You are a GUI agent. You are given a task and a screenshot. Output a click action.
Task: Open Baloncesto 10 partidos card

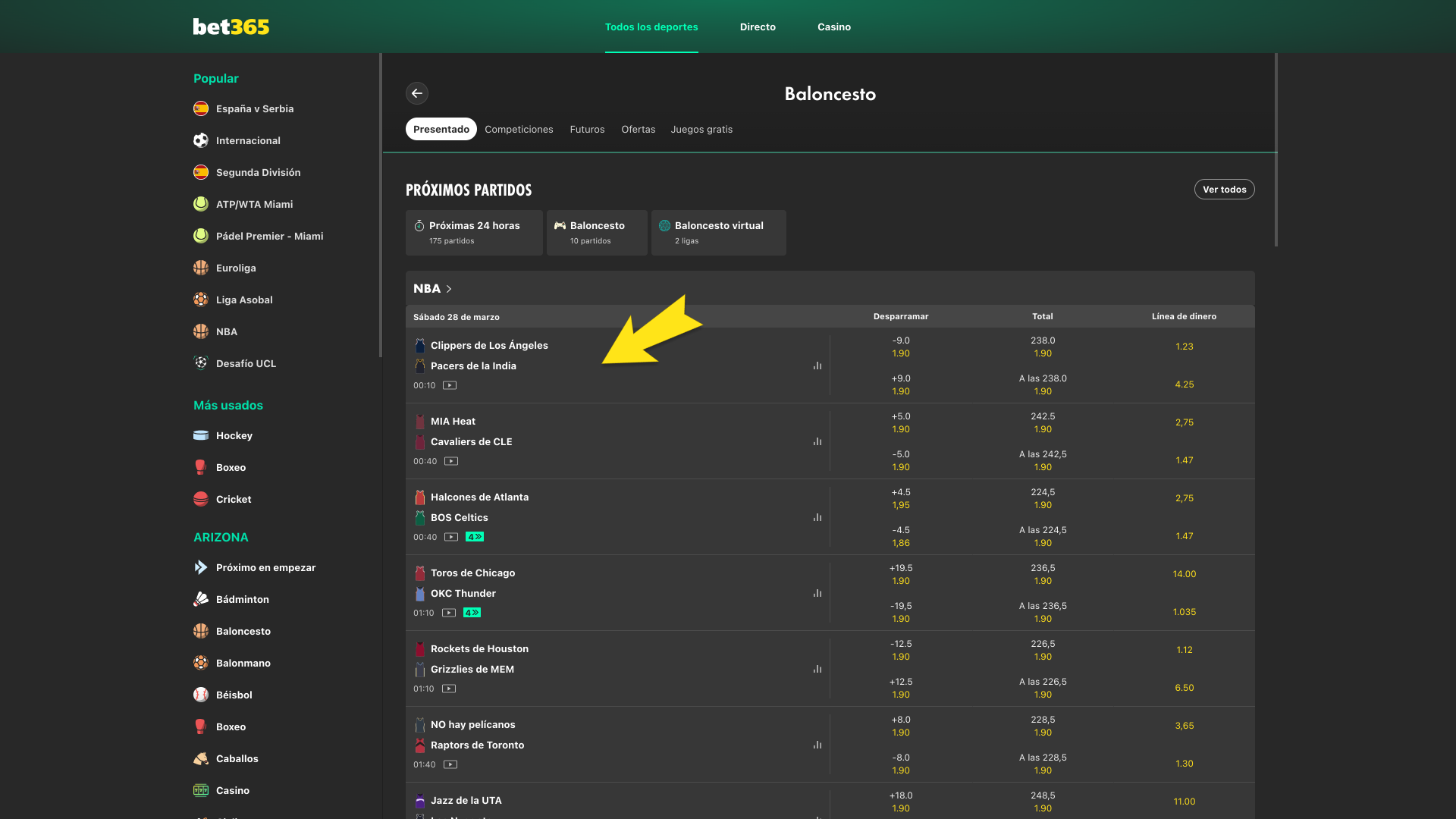point(597,233)
